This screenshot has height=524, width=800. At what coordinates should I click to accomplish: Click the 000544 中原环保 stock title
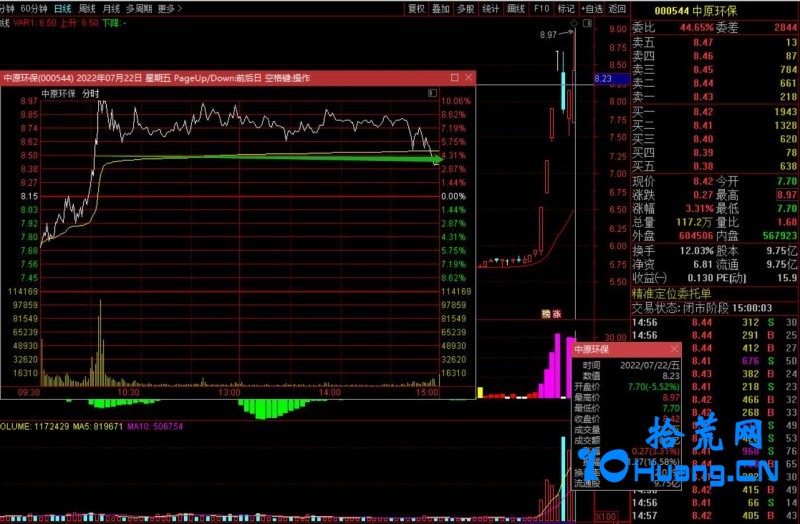pyautogui.click(x=695, y=11)
